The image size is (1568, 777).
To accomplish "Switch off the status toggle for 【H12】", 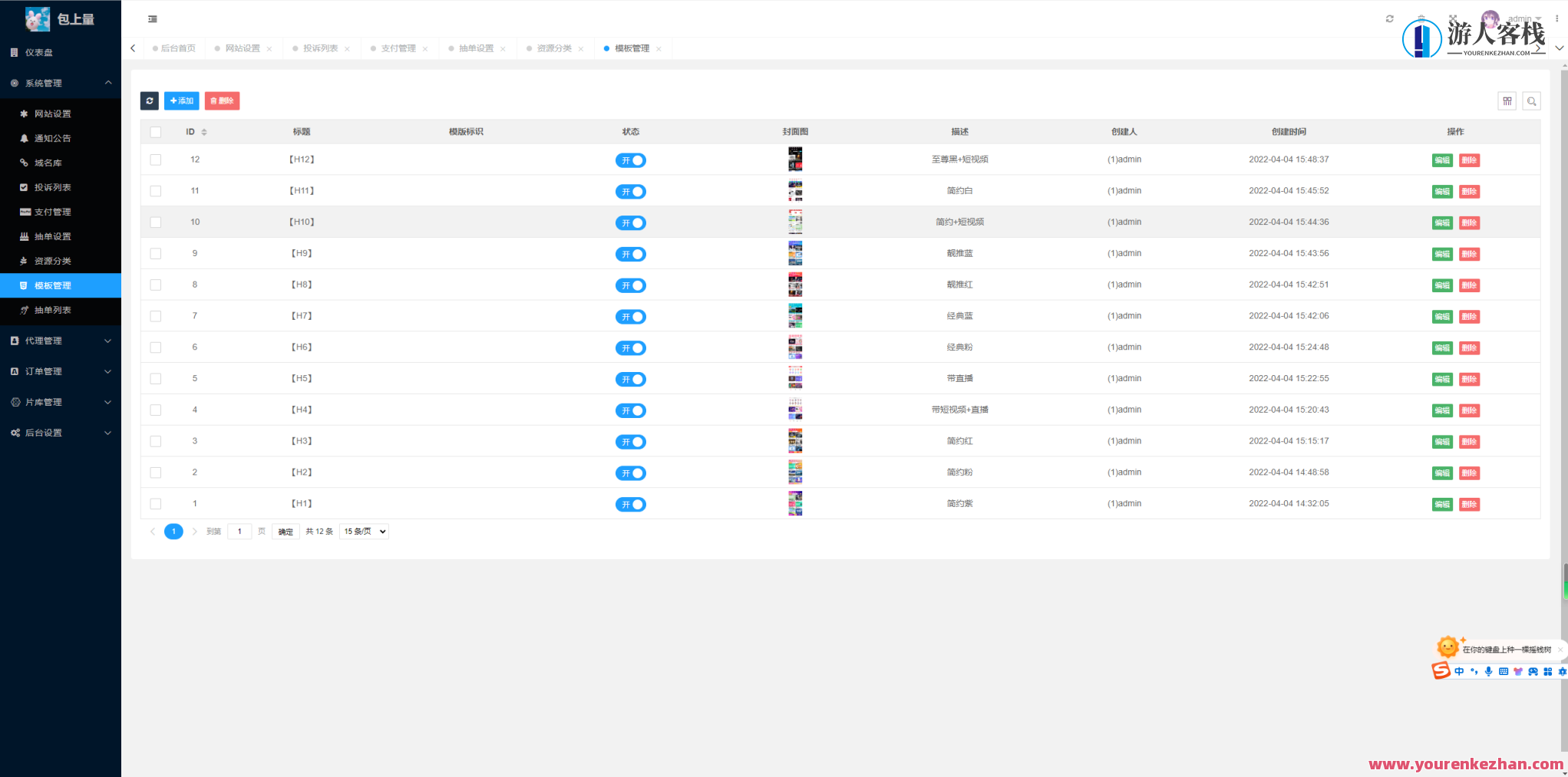I will 630,160.
